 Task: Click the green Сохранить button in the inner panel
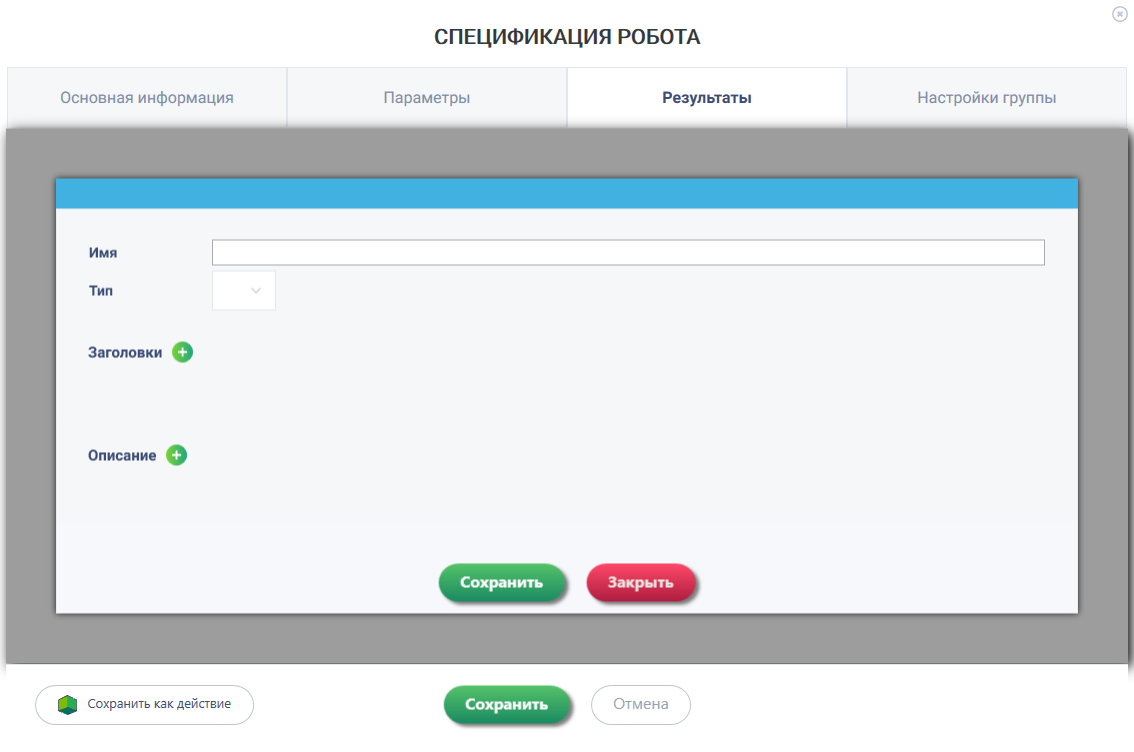click(x=501, y=582)
